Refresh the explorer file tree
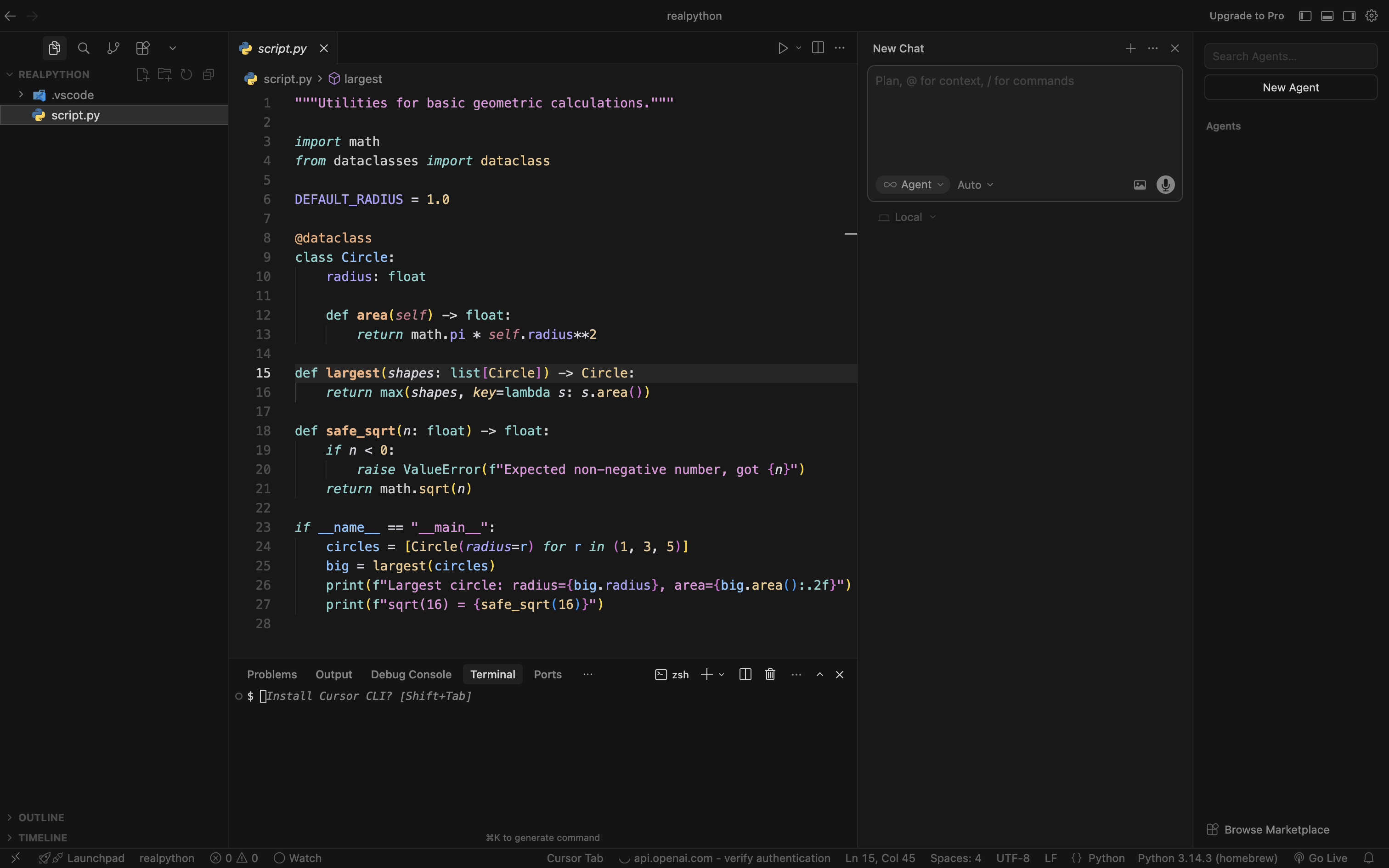This screenshot has width=1389, height=868. 186,74
